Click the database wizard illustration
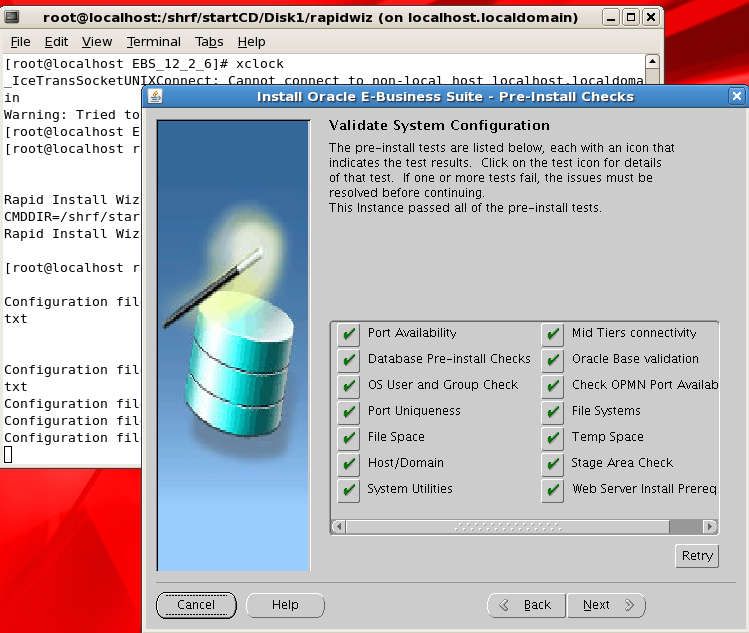 point(234,345)
